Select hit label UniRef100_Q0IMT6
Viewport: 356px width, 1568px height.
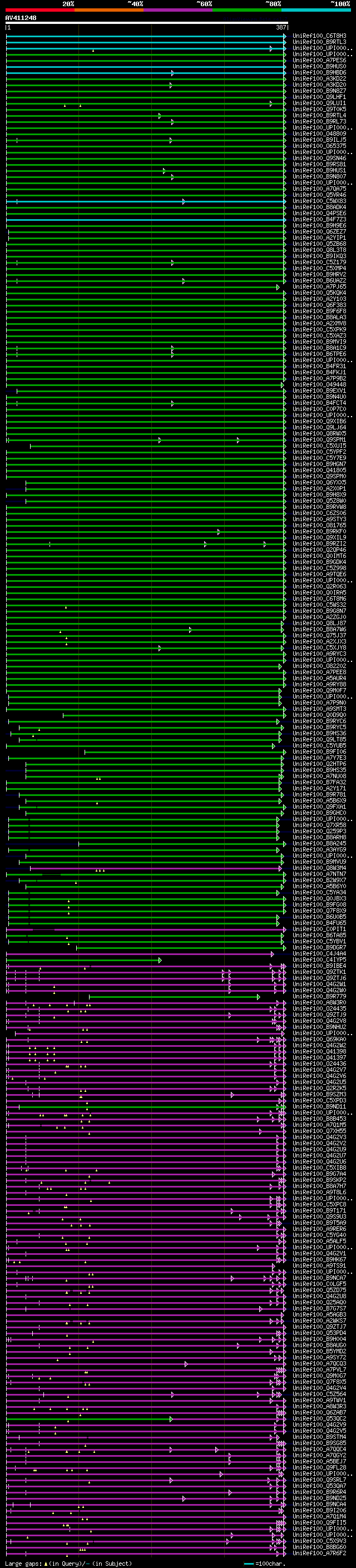319,556
